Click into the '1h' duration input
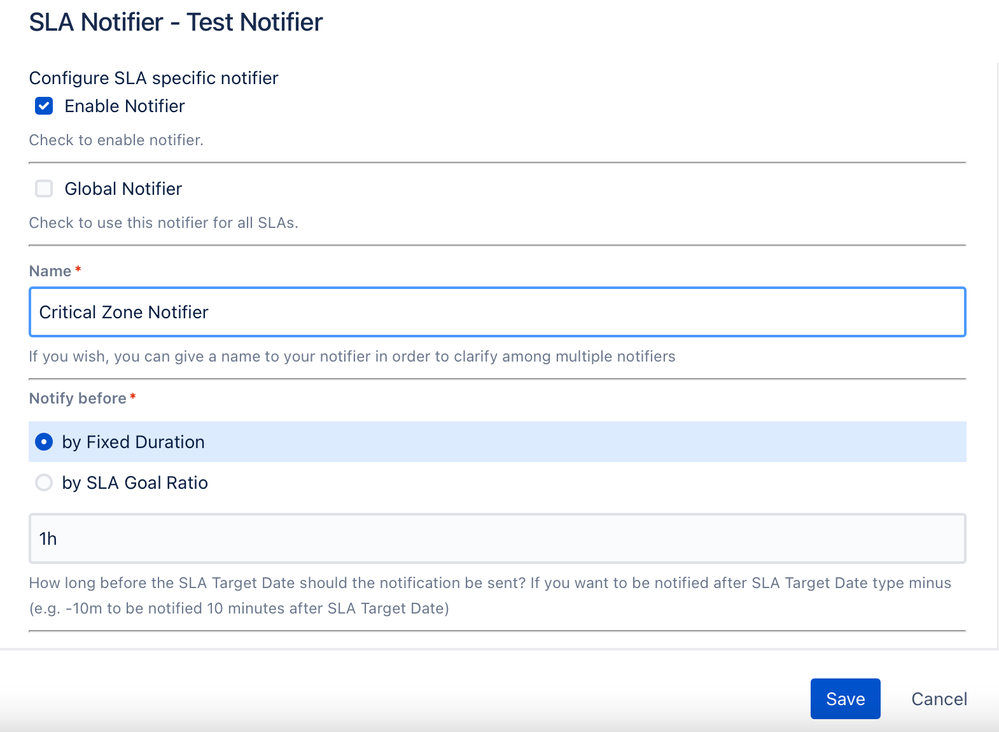The image size is (999, 732). pos(497,539)
